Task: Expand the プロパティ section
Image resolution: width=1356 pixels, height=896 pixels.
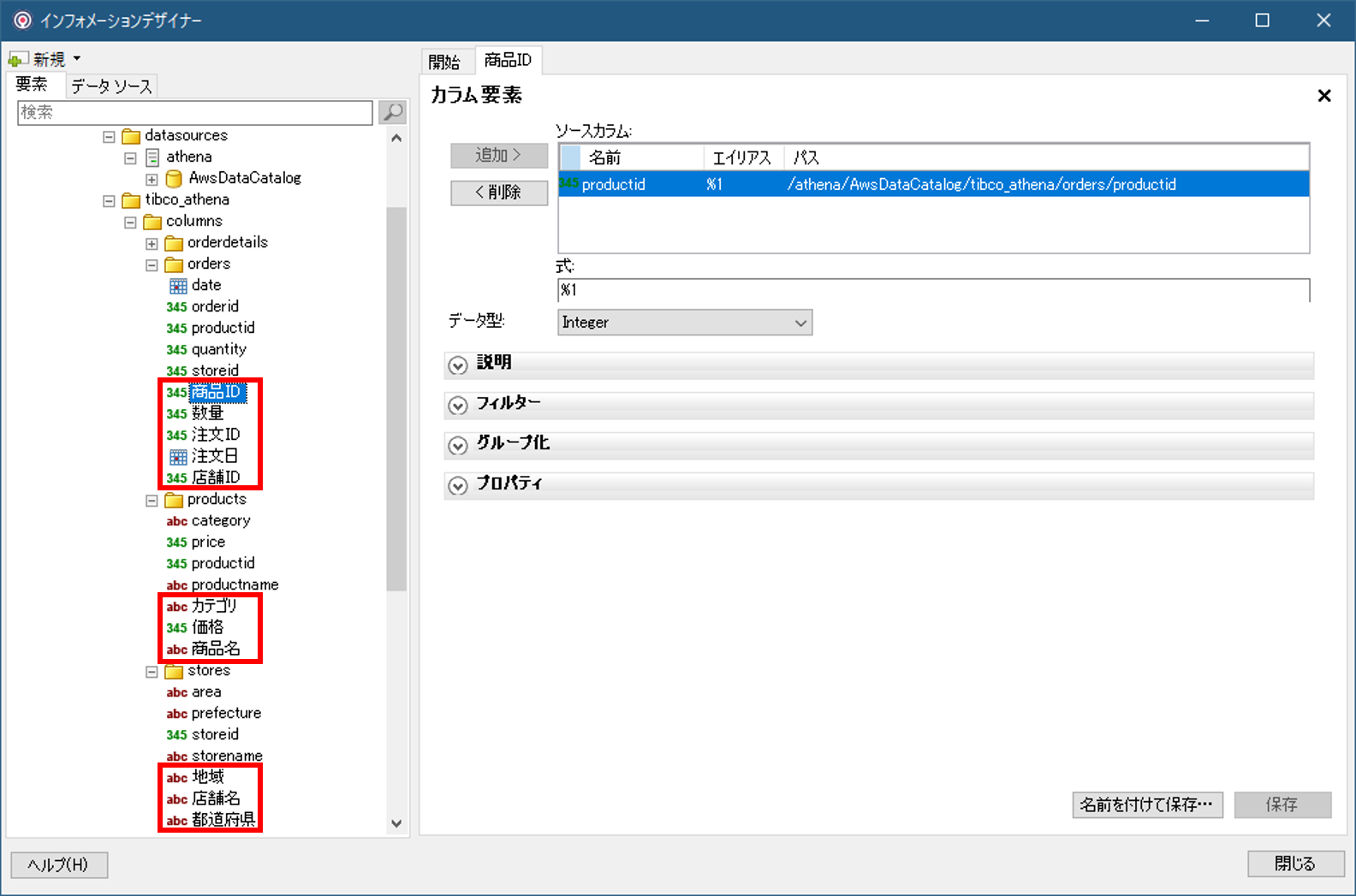Action: point(458,486)
